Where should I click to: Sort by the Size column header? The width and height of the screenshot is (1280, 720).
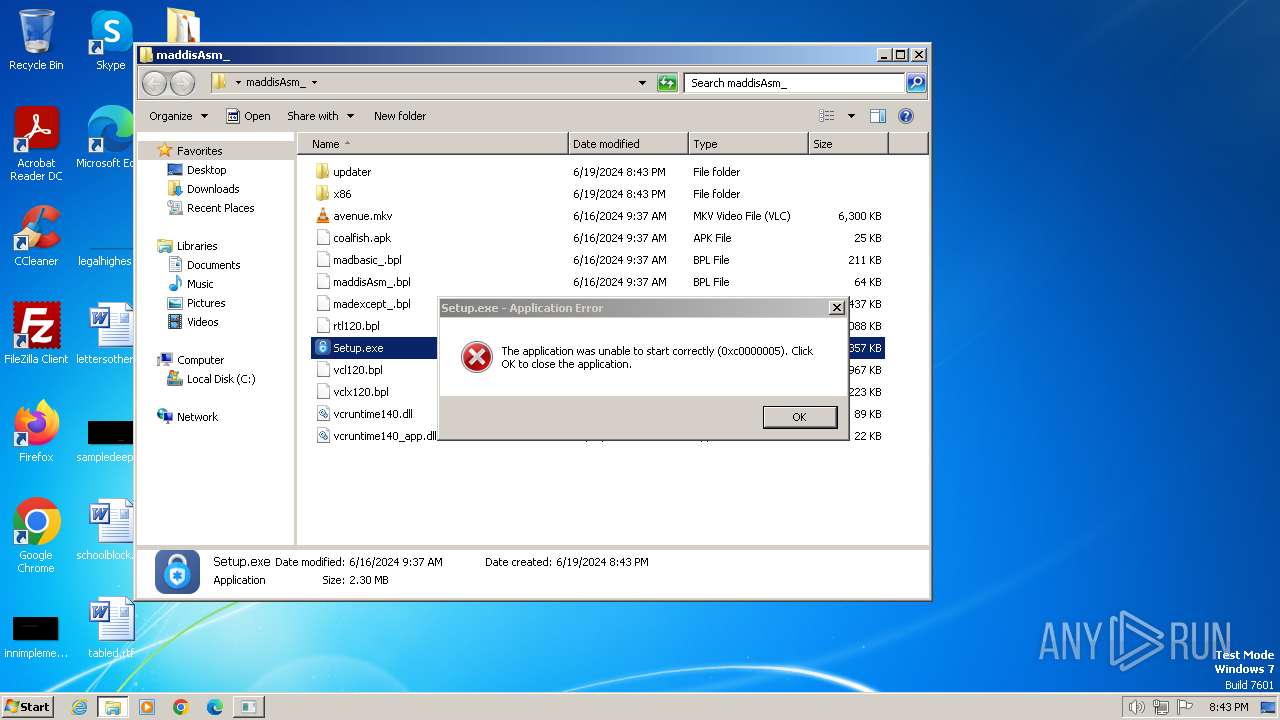(x=848, y=144)
